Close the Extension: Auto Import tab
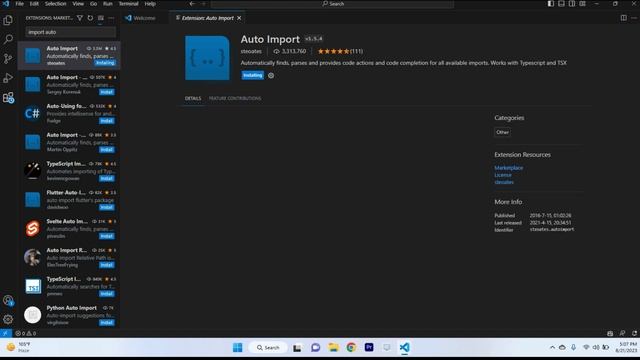This screenshot has height=360, width=640. click(x=239, y=18)
